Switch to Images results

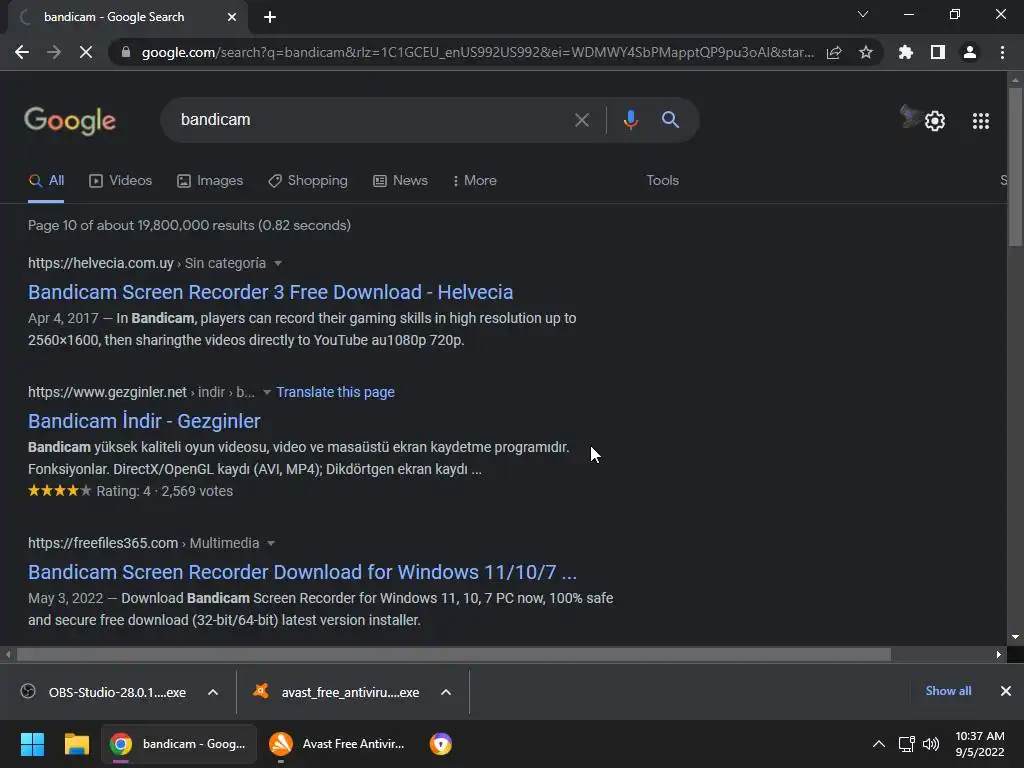pos(210,181)
